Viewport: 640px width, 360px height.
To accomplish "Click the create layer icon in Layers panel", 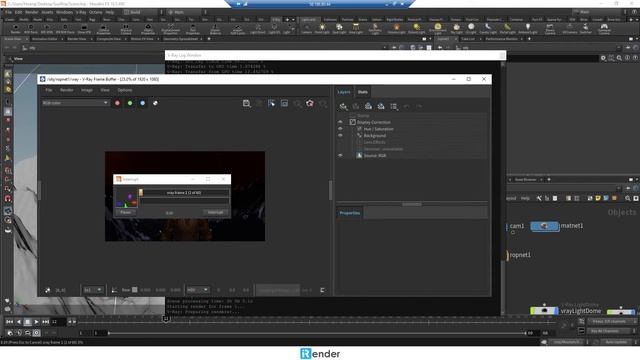I will pyautogui.click(x=343, y=107).
